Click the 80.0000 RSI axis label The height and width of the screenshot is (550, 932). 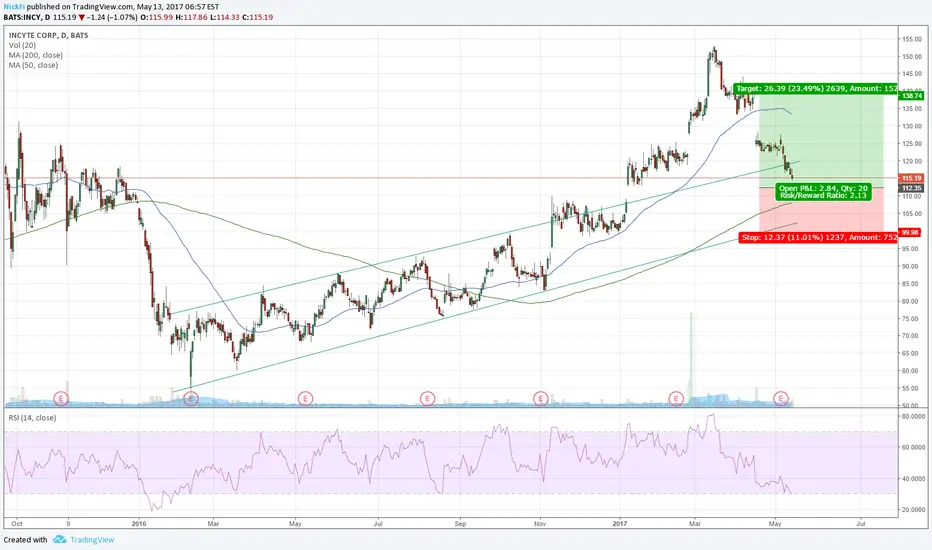click(x=913, y=417)
